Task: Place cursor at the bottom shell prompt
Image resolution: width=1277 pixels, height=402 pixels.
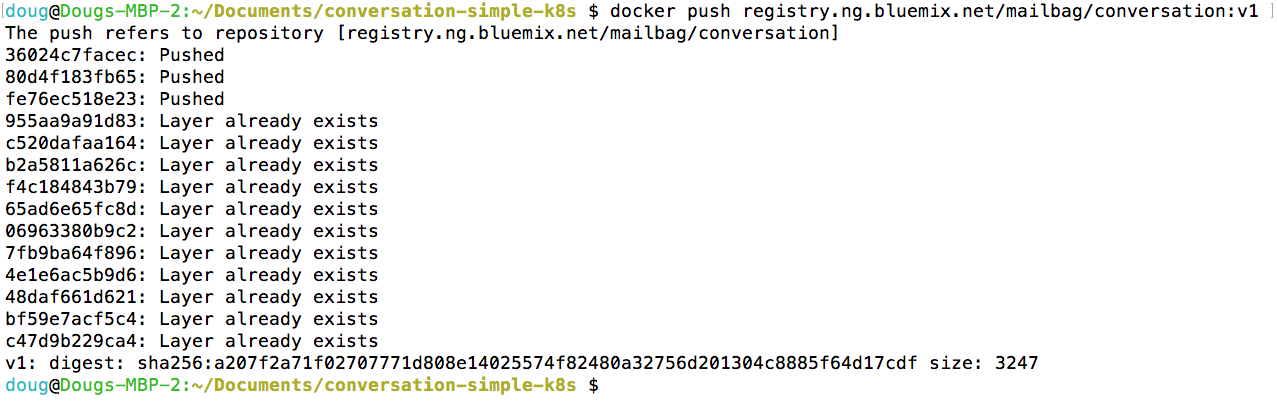Action: coord(607,385)
